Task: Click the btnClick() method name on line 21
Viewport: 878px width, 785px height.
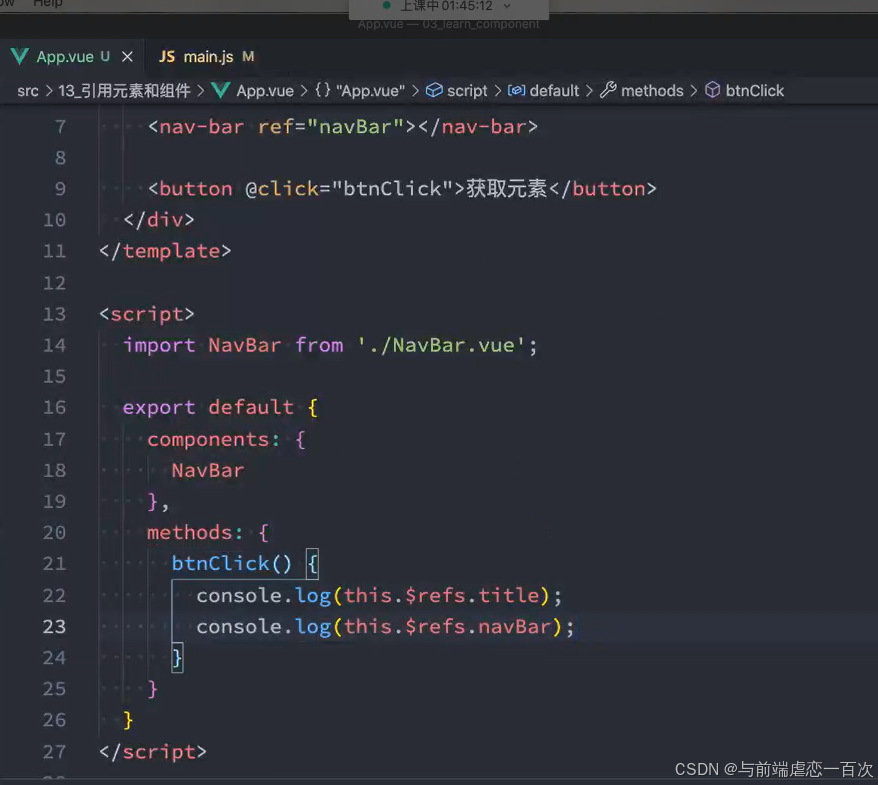Action: (231, 564)
